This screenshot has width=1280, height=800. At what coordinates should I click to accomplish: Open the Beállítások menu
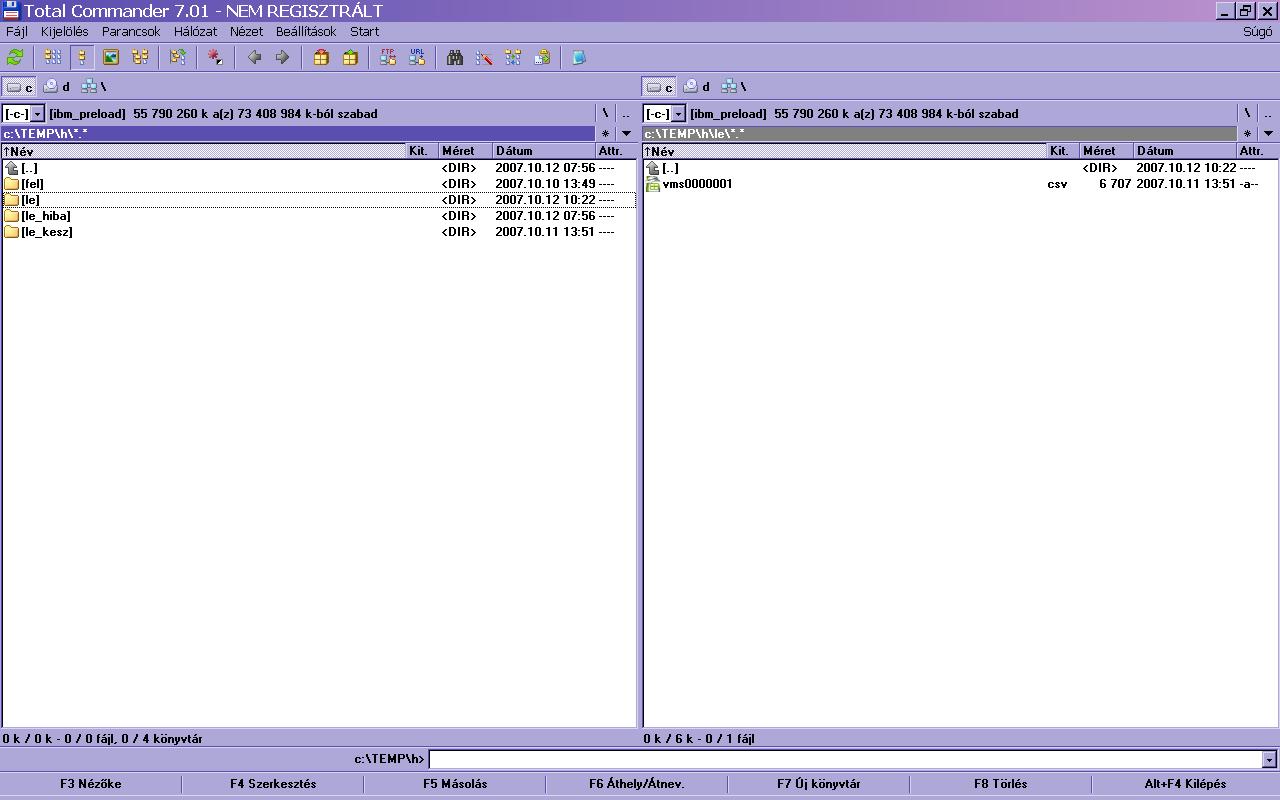click(306, 31)
